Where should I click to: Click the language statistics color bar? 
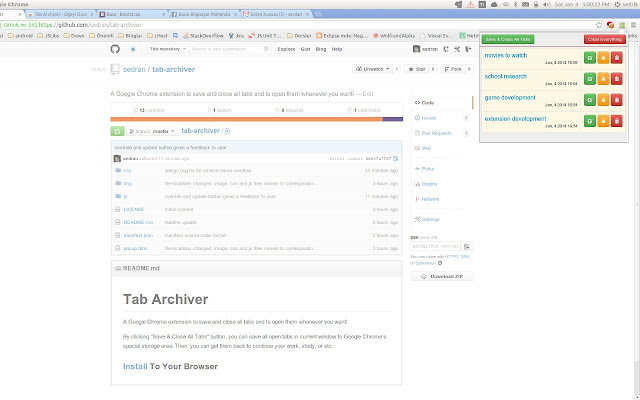256,119
